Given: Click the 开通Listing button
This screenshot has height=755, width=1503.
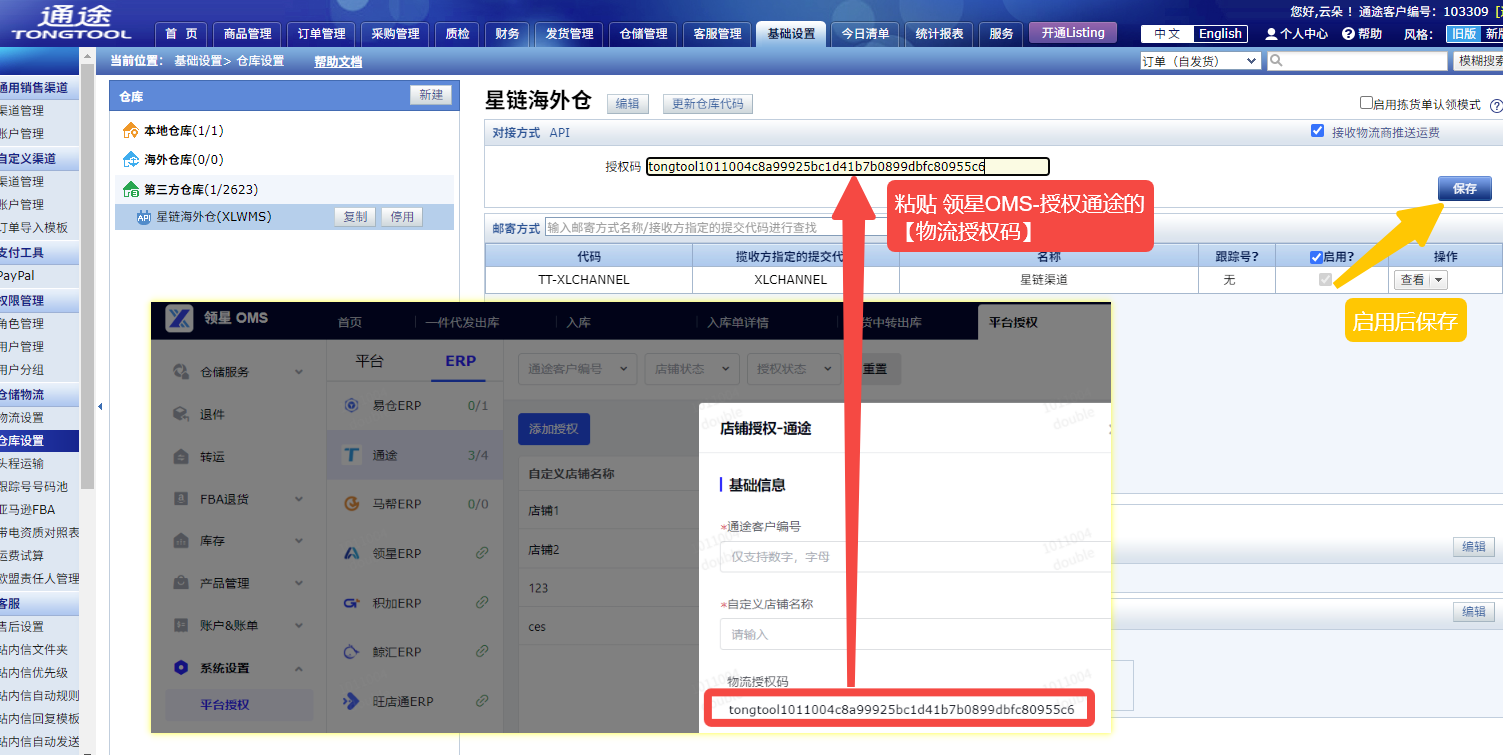Looking at the screenshot, I should tap(1073, 33).
